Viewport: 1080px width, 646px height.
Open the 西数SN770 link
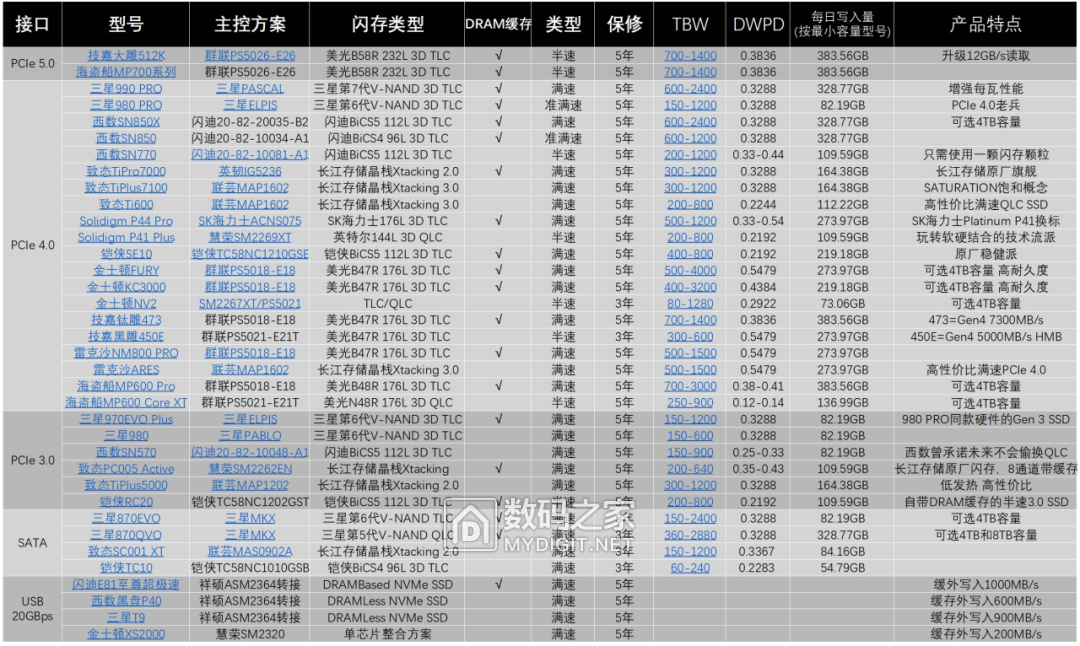click(126, 155)
